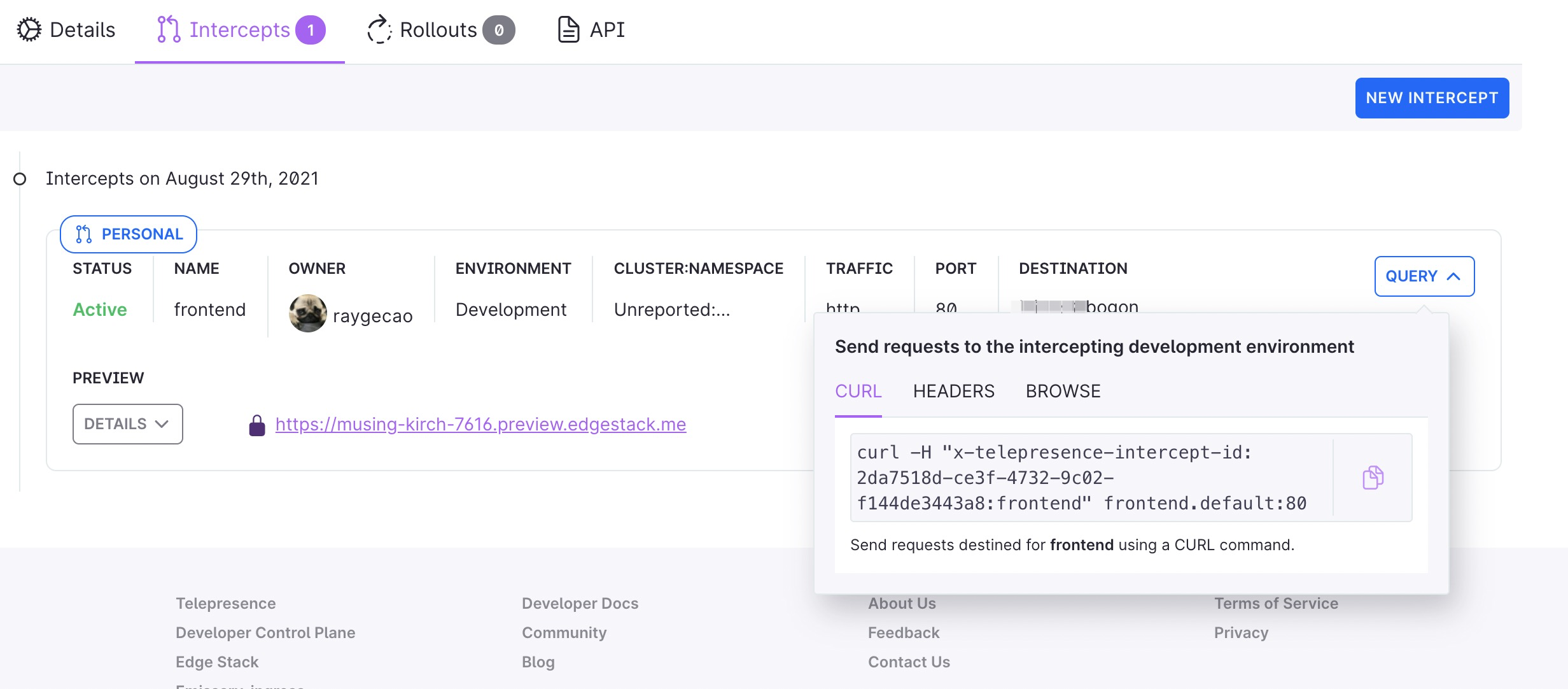Switch to the HEADERS tab
The width and height of the screenshot is (1568, 689).
[953, 391]
